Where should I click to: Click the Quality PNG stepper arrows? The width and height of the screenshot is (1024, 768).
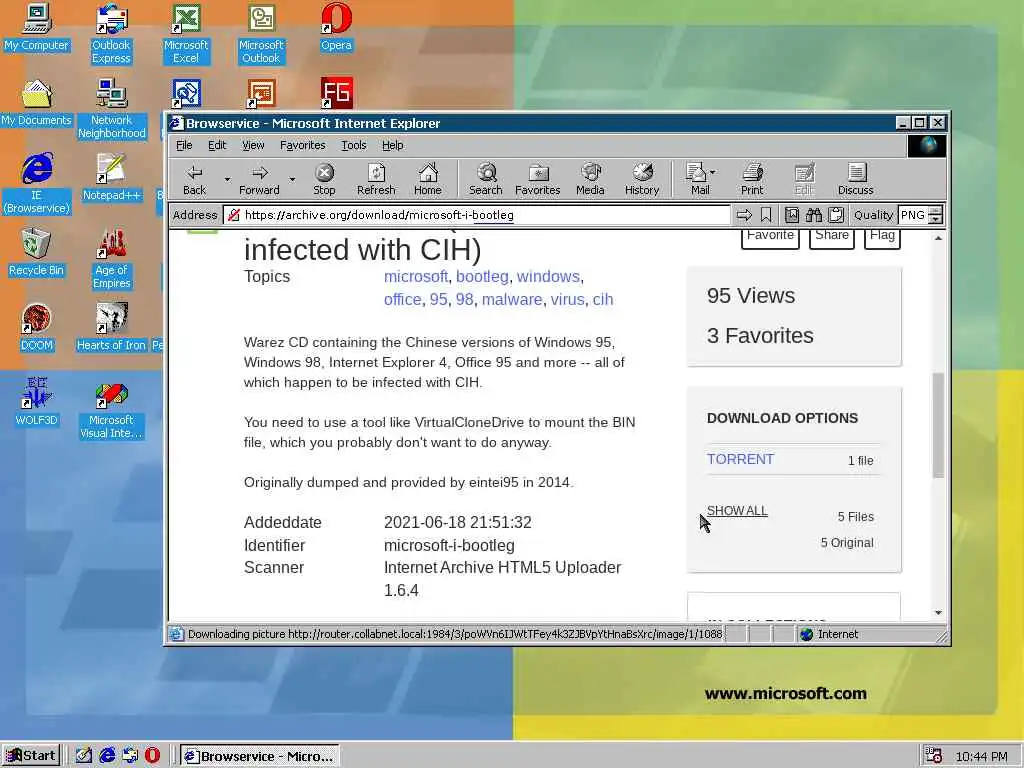(936, 215)
